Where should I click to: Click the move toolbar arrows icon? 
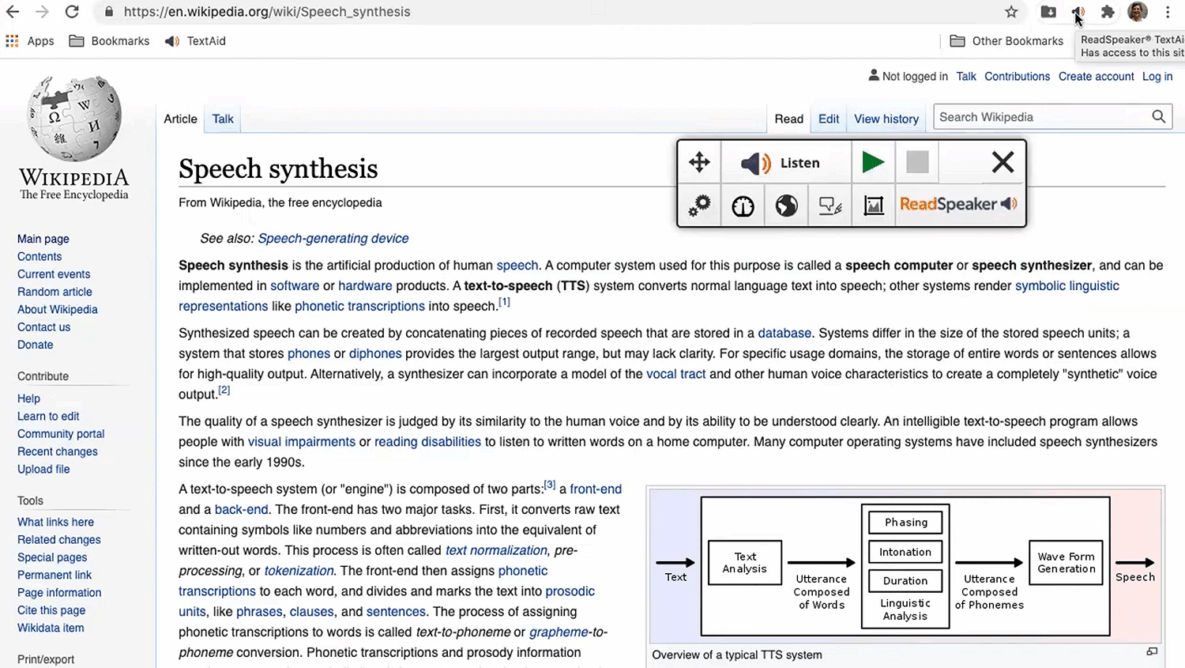tap(699, 162)
